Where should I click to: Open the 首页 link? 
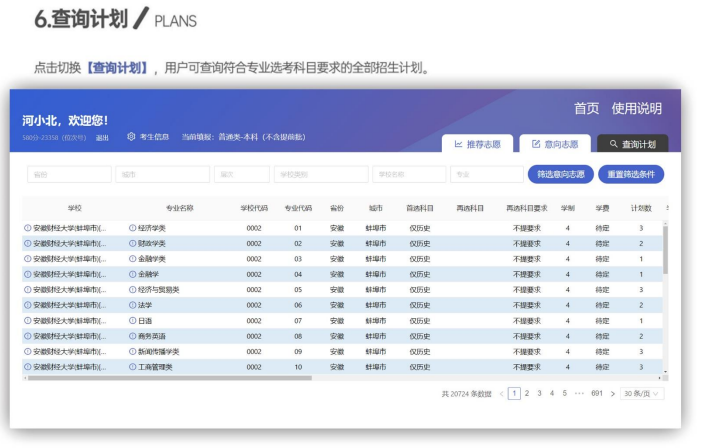(586, 108)
